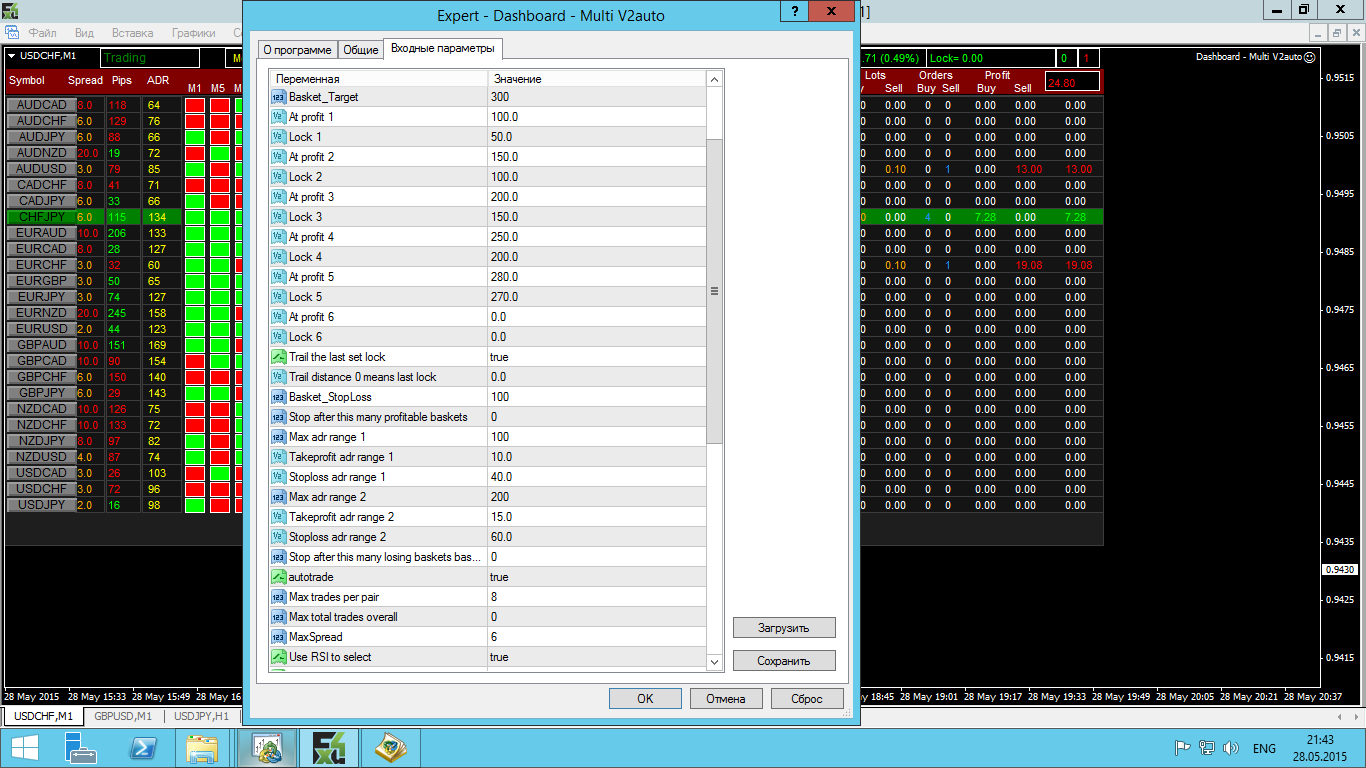Switch to the О программе tab

pos(297,50)
